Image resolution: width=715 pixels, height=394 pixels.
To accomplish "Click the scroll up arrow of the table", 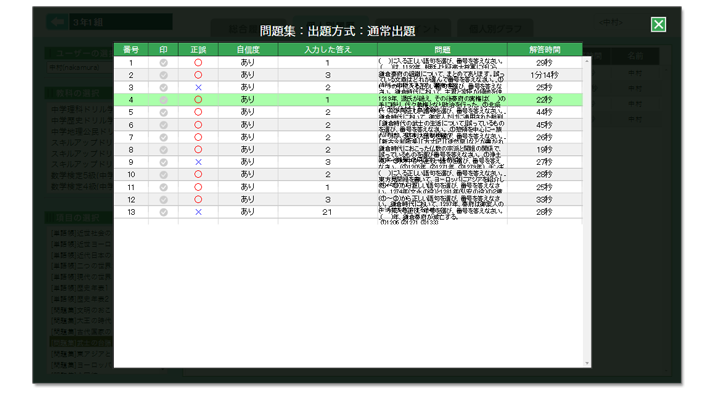I will tap(587, 60).
